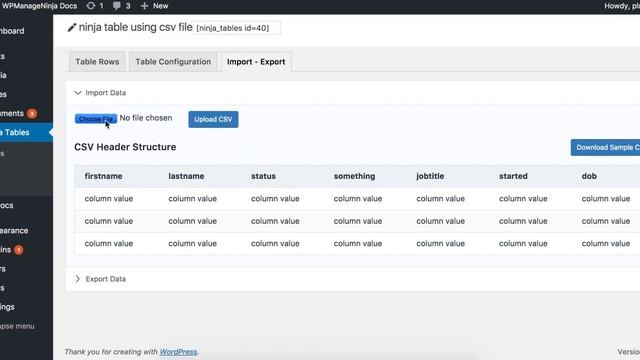
Task: Expand the Export Data section chevron
Action: pyautogui.click(x=78, y=279)
